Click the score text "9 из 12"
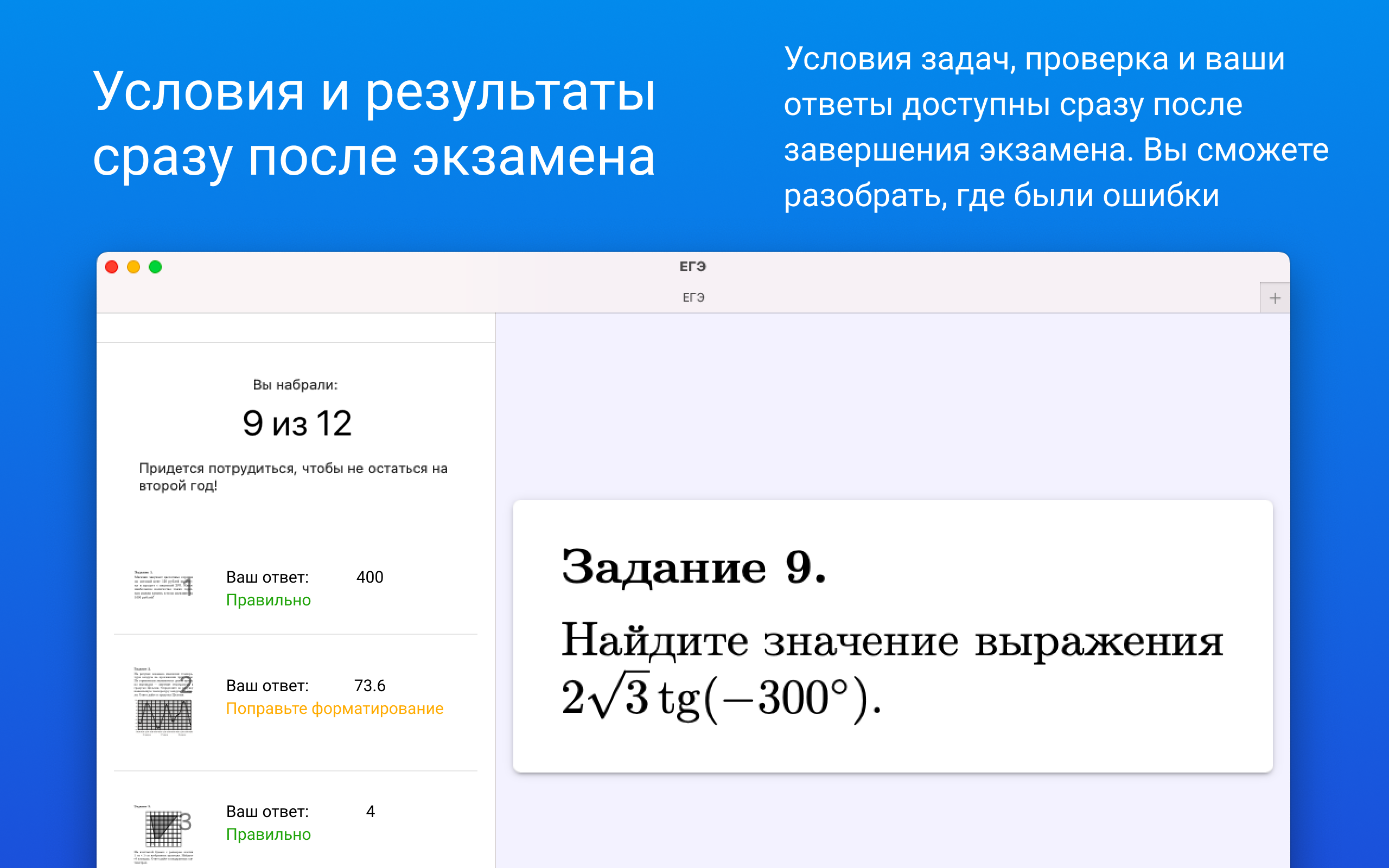This screenshot has width=1389, height=868. pyautogui.click(x=297, y=424)
